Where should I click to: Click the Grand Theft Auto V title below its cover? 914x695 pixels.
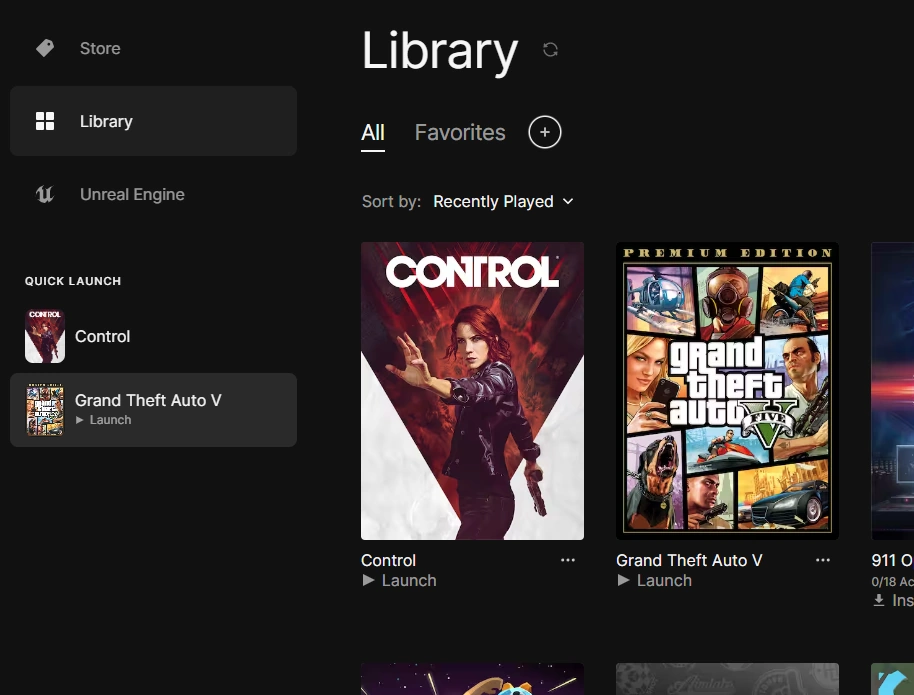tap(689, 560)
